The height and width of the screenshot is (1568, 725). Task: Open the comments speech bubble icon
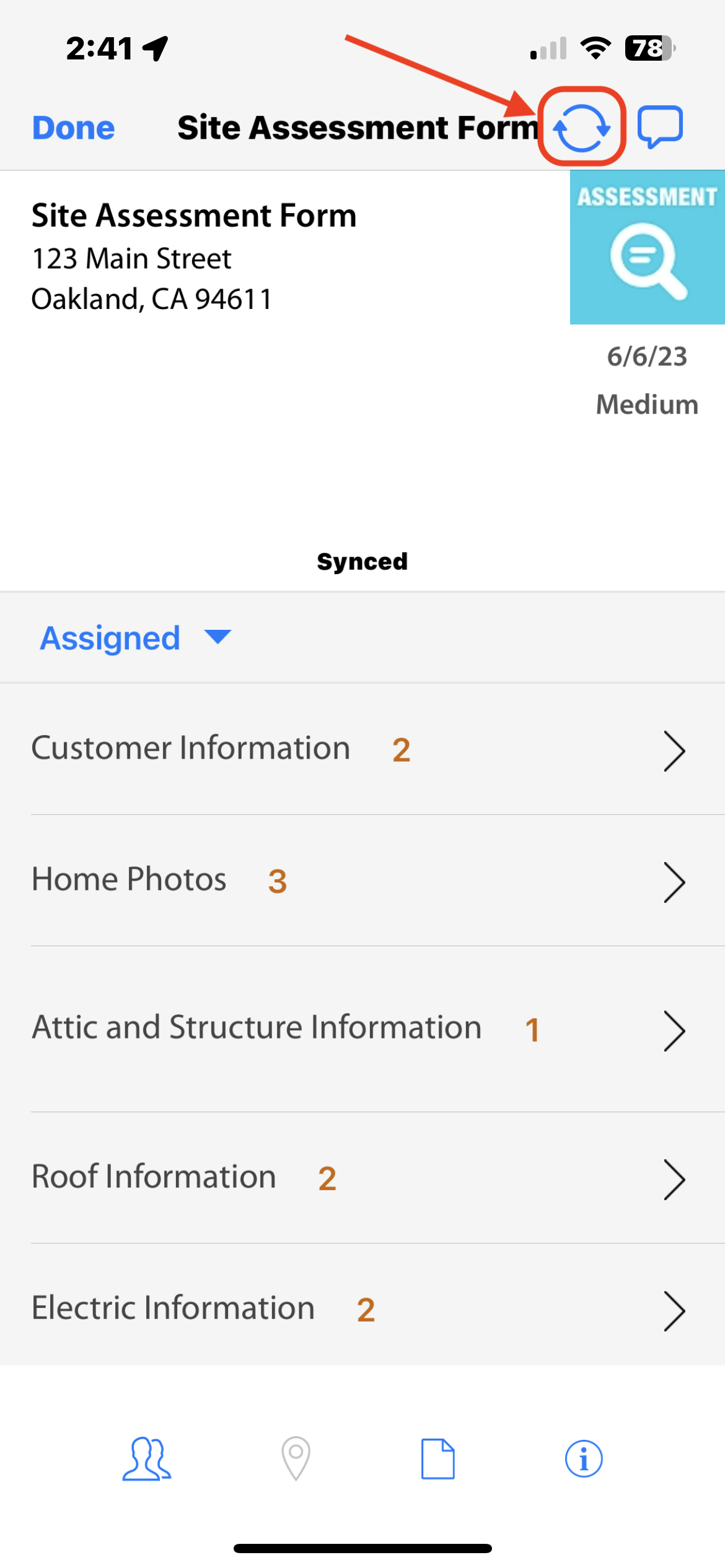coord(661,126)
